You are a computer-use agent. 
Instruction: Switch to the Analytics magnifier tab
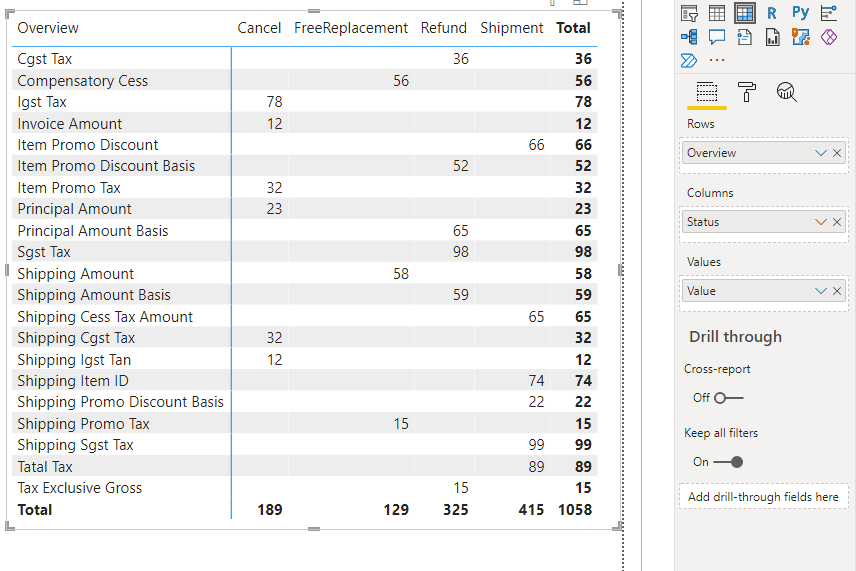point(786,92)
